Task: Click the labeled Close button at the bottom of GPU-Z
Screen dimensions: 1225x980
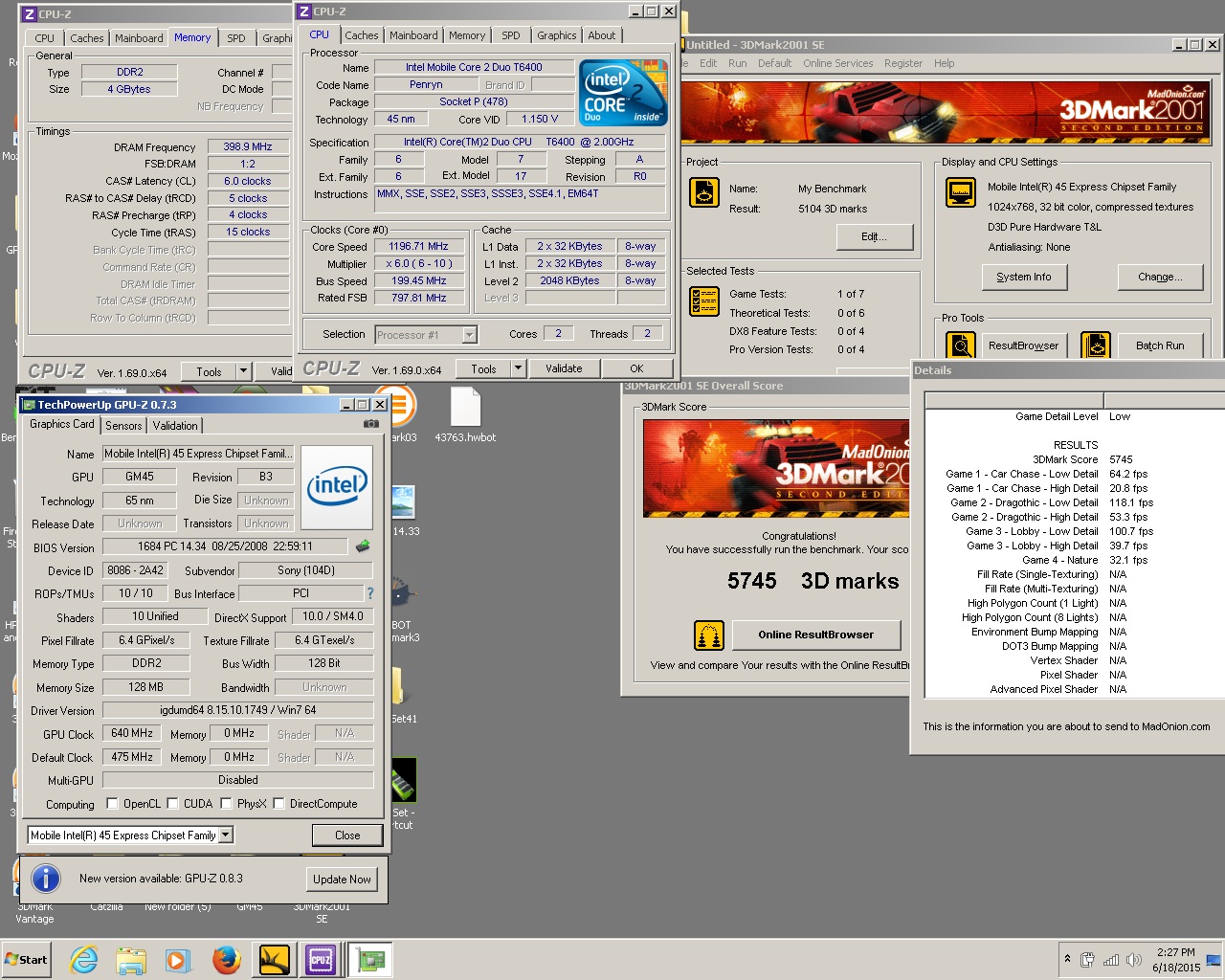Action: pos(347,835)
